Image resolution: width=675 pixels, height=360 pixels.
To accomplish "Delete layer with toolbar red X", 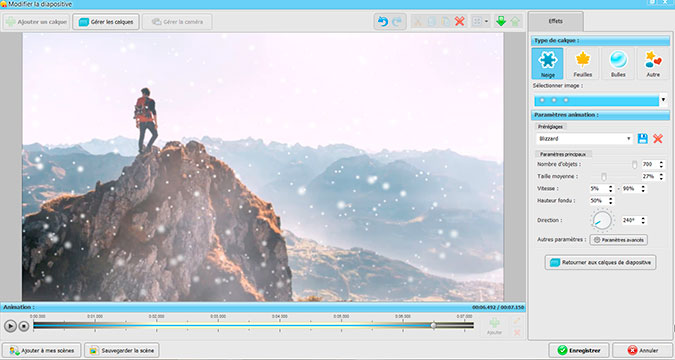I will [x=460, y=22].
